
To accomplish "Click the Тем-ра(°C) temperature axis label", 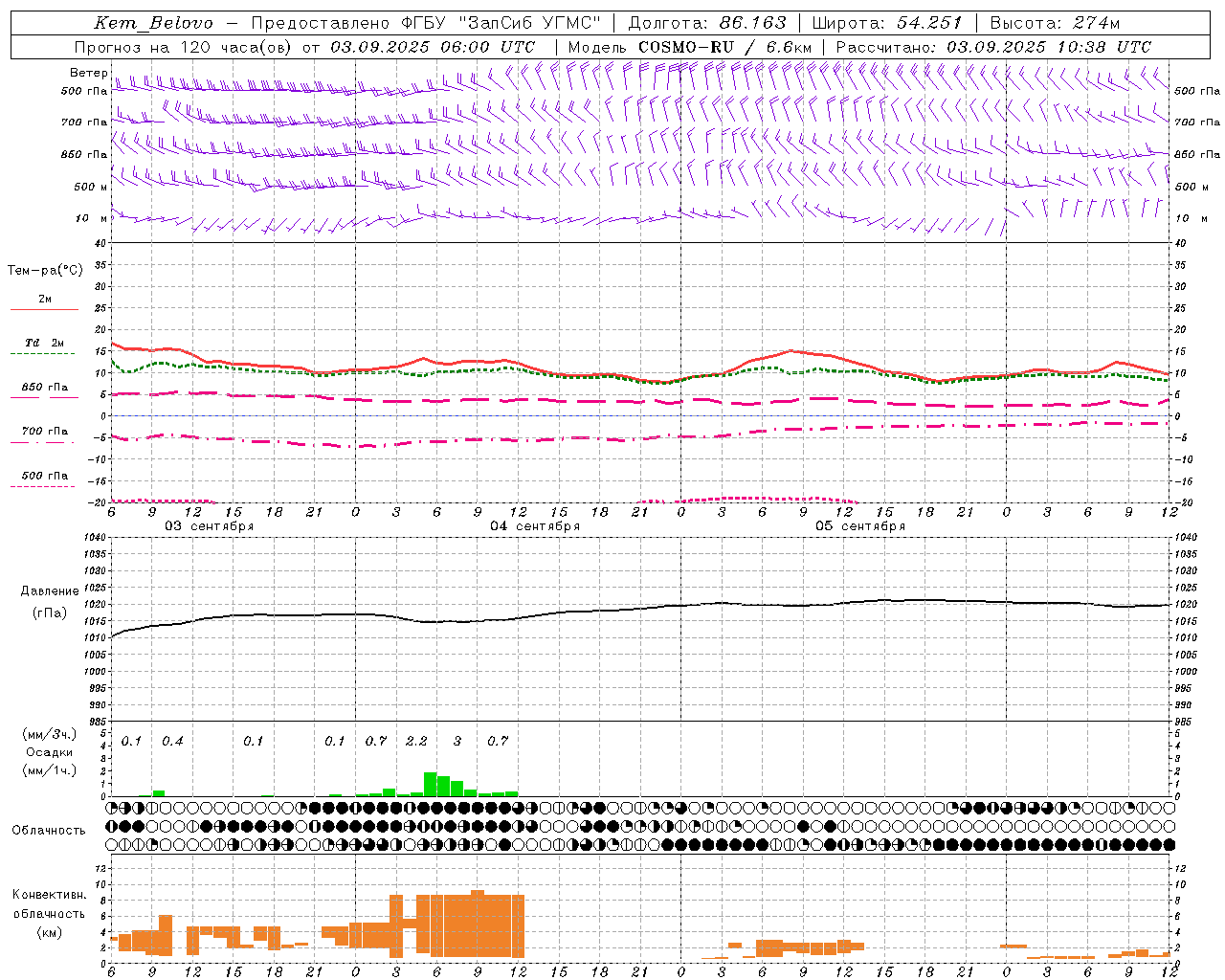I will tap(45, 271).
